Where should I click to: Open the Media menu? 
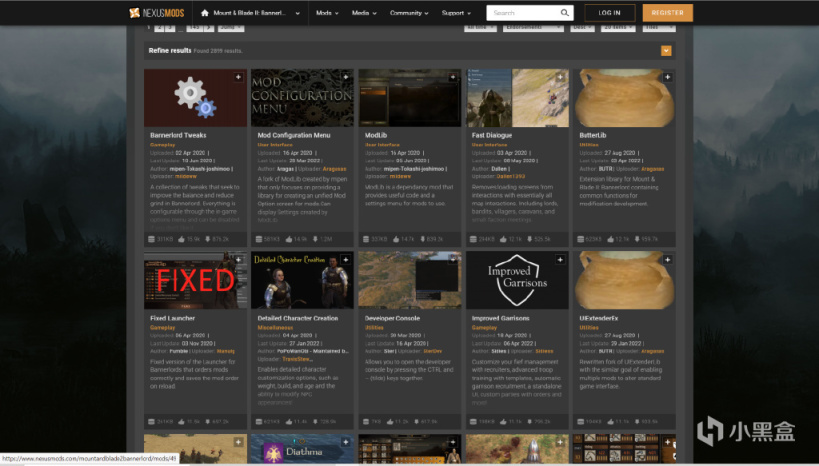tap(364, 13)
